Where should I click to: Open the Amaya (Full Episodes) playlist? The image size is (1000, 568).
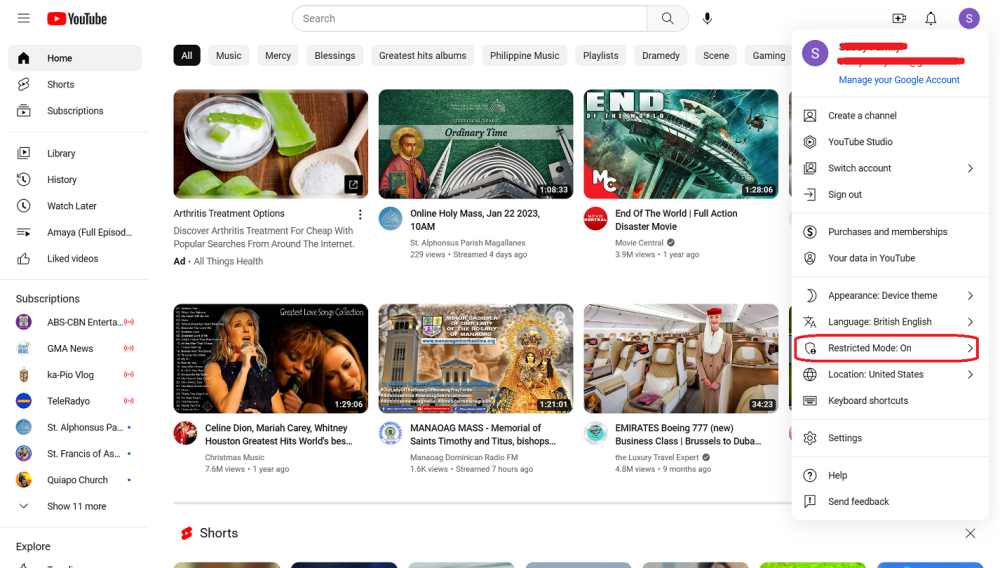[x=75, y=232]
